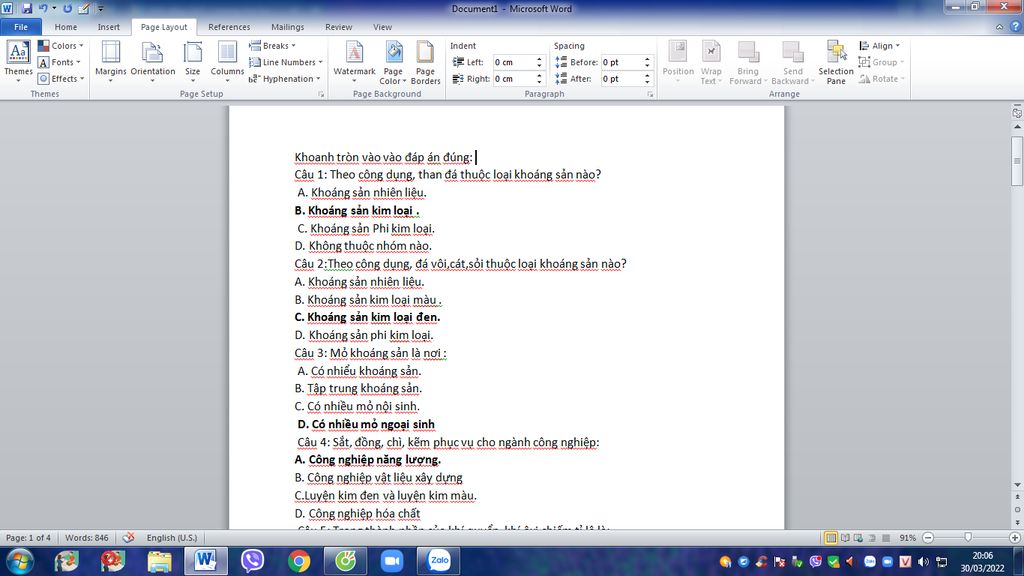The image size is (1024, 576).
Task: Click the zoom slider handle
Action: click(968, 537)
